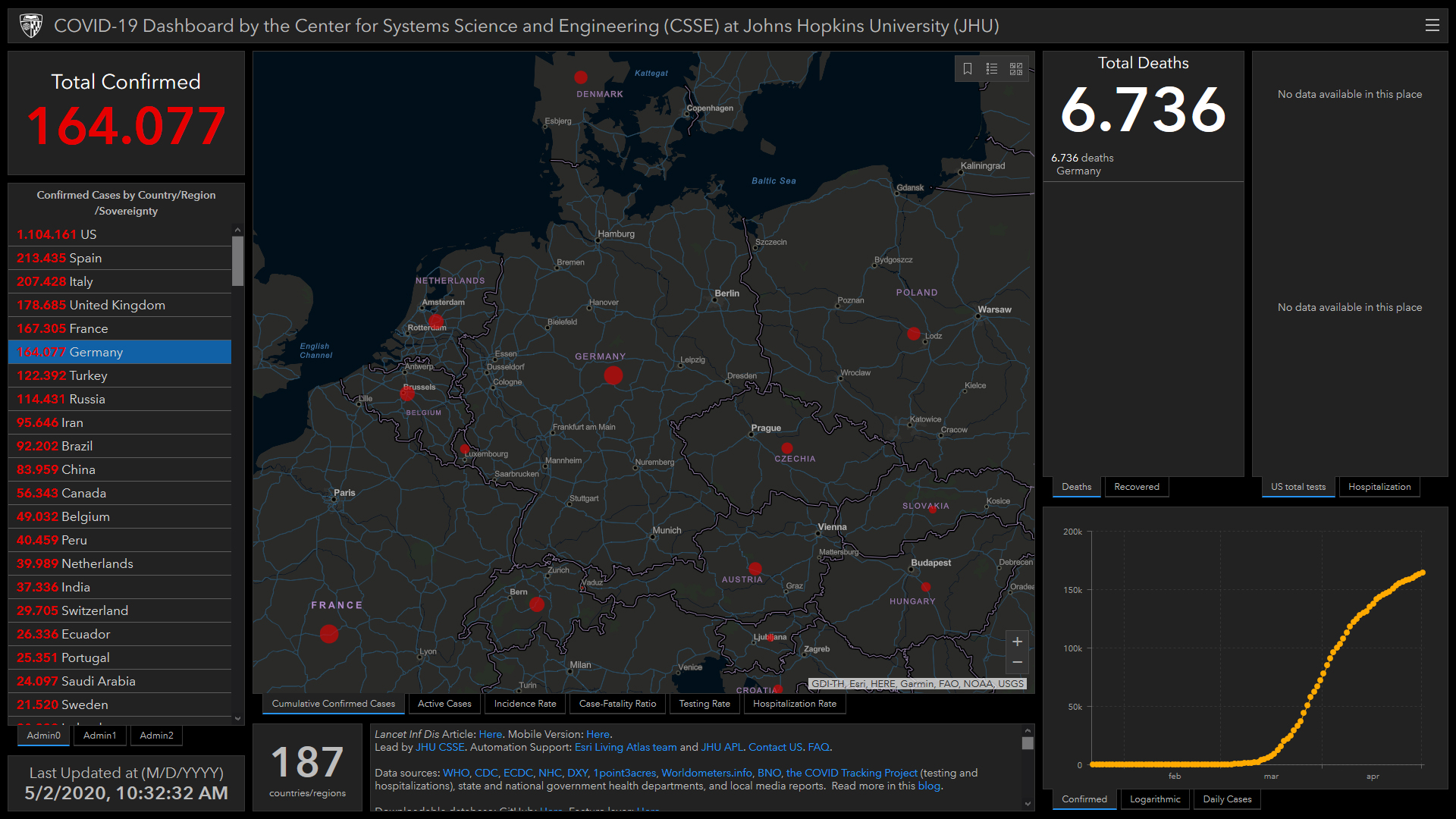Select Italy in the country list
1456x819 pixels.
pos(120,281)
